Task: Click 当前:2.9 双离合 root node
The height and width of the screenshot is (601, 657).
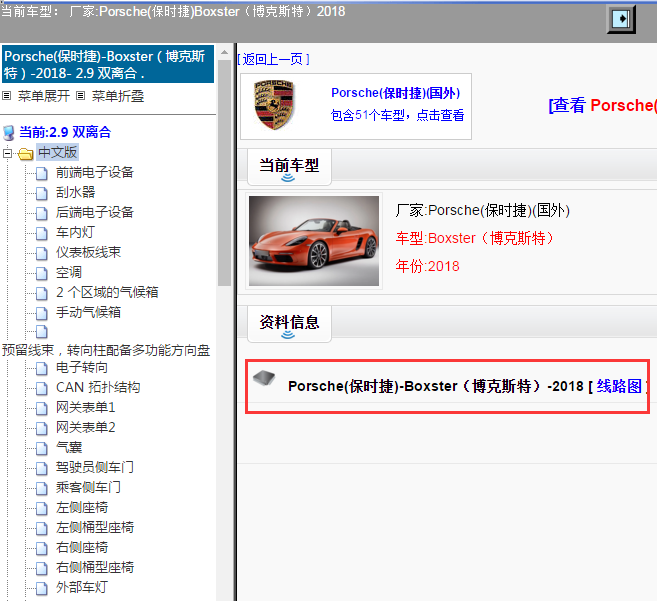Action: (65, 132)
